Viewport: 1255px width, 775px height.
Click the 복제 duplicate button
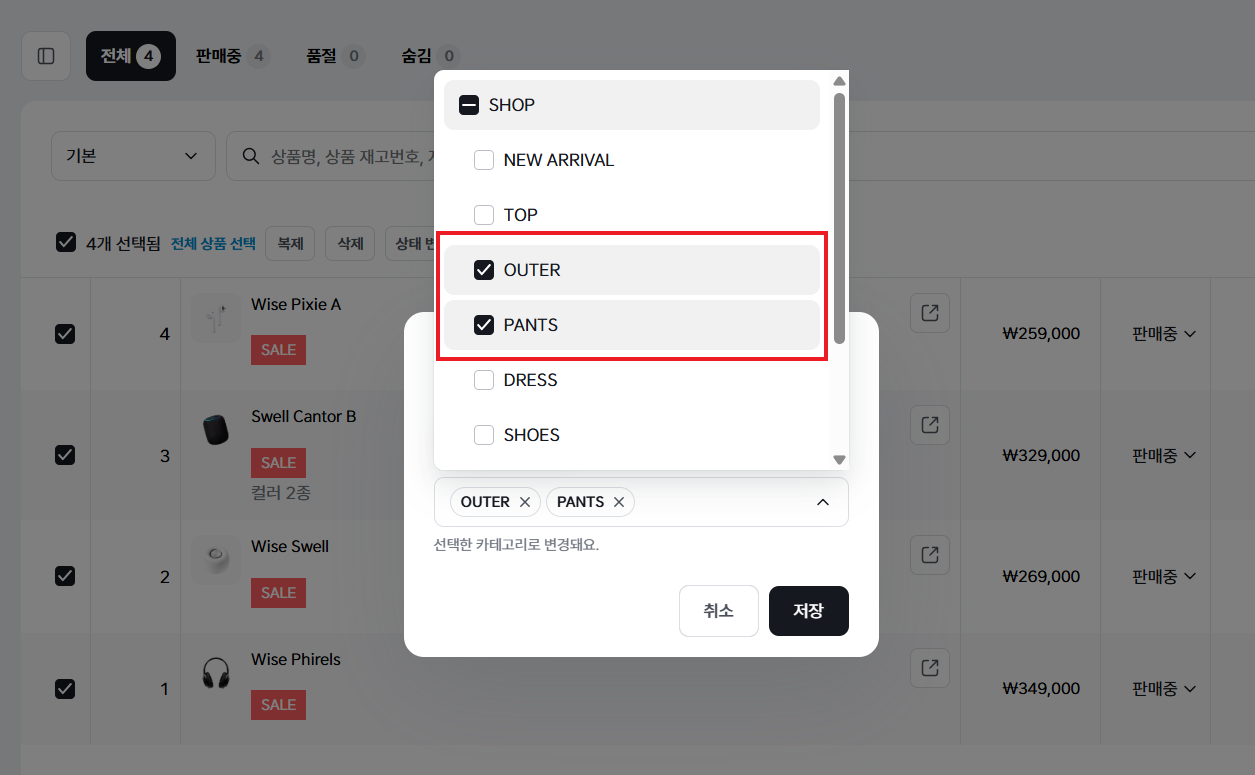[x=290, y=243]
